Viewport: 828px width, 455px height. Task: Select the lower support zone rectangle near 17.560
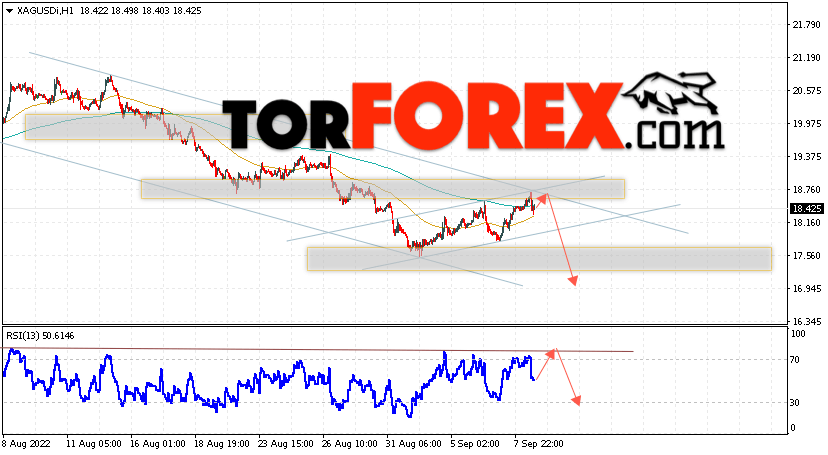coord(539,259)
